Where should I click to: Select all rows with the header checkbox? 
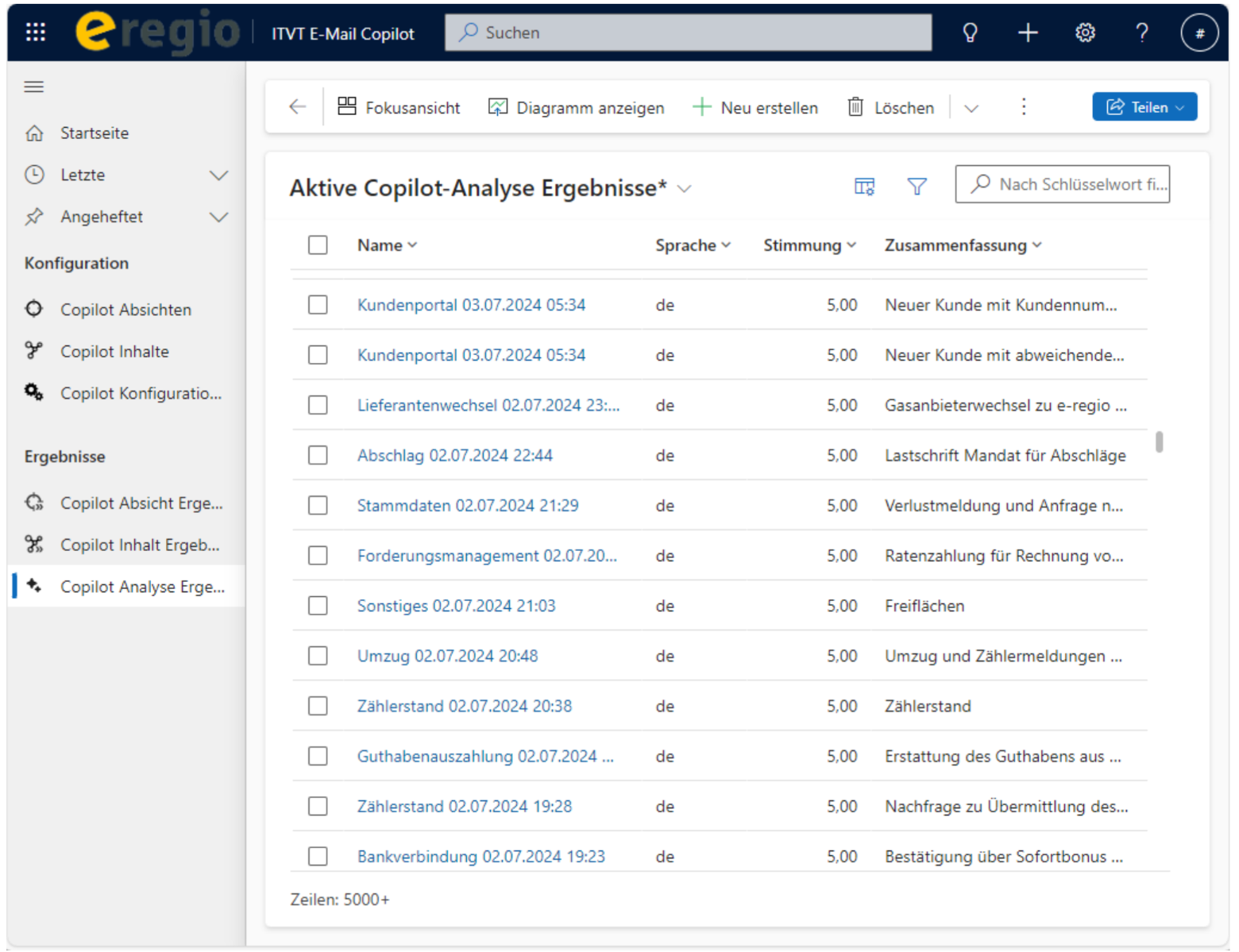318,245
